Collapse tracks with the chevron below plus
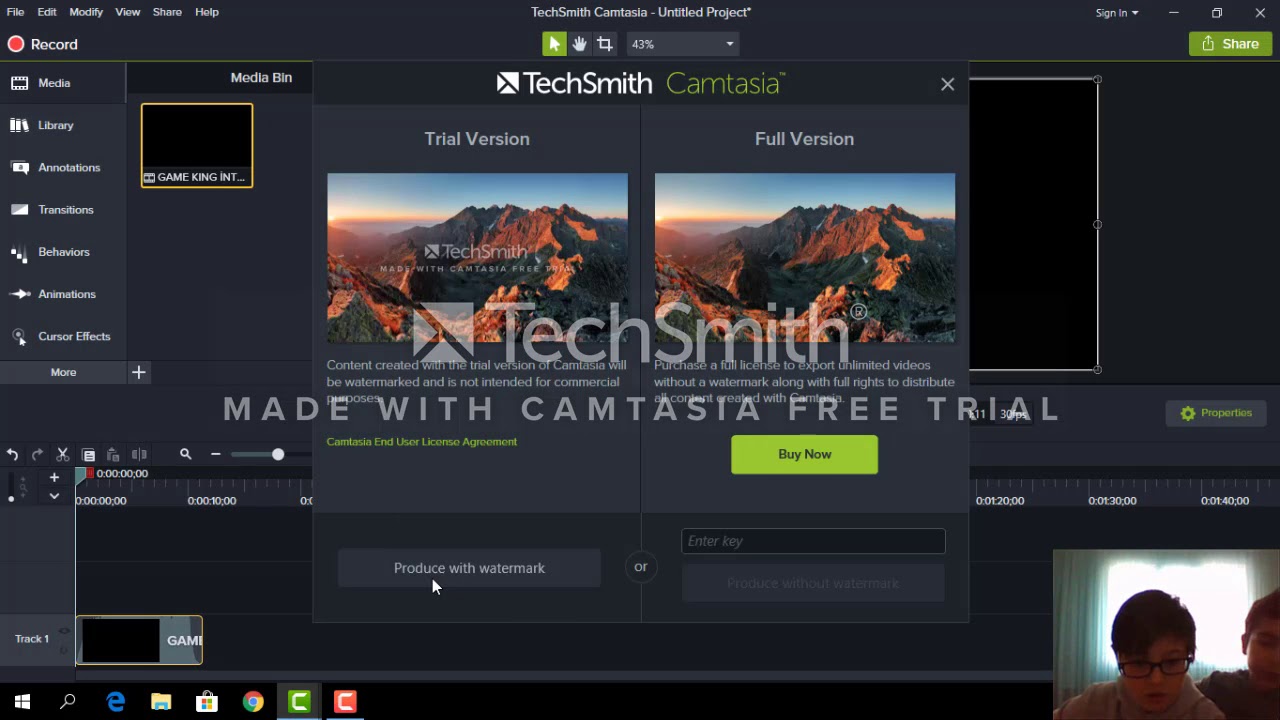Viewport: 1280px width, 720px height. click(x=54, y=496)
